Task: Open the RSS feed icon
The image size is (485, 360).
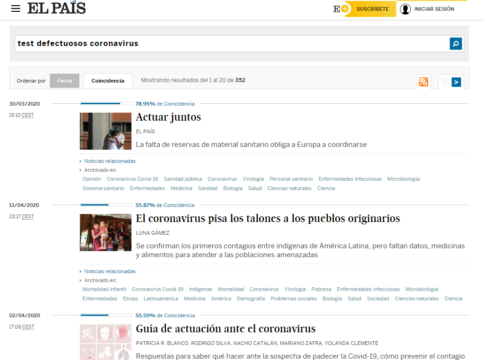Action: click(423, 82)
